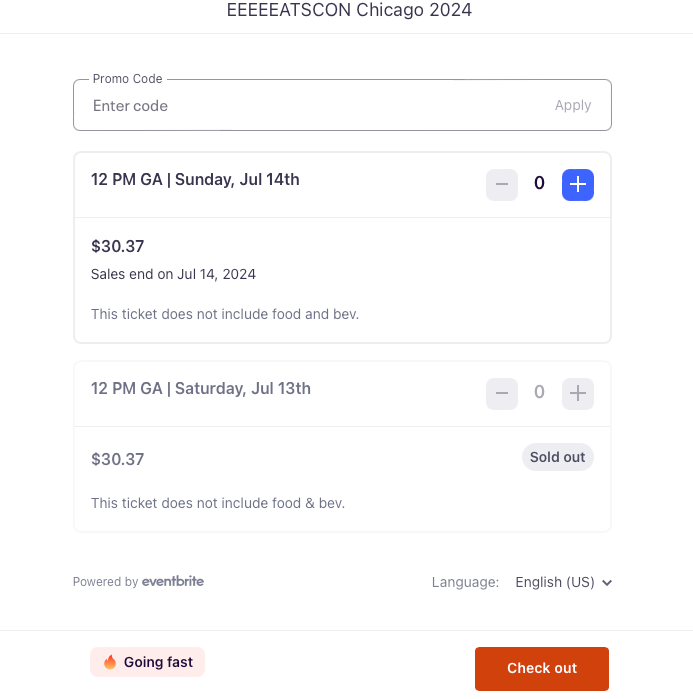Click minus icon for Saturday Jul 13th ticket
693x699 pixels.
tap(502, 394)
